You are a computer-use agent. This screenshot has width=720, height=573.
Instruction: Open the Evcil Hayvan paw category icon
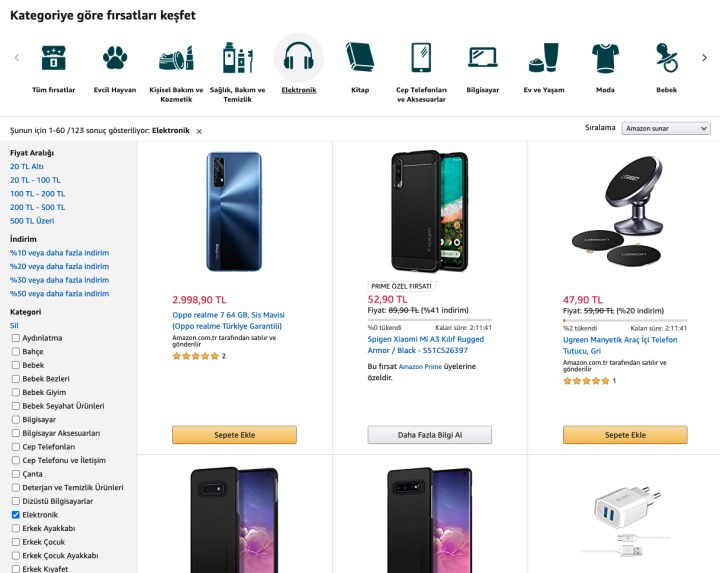click(115, 58)
